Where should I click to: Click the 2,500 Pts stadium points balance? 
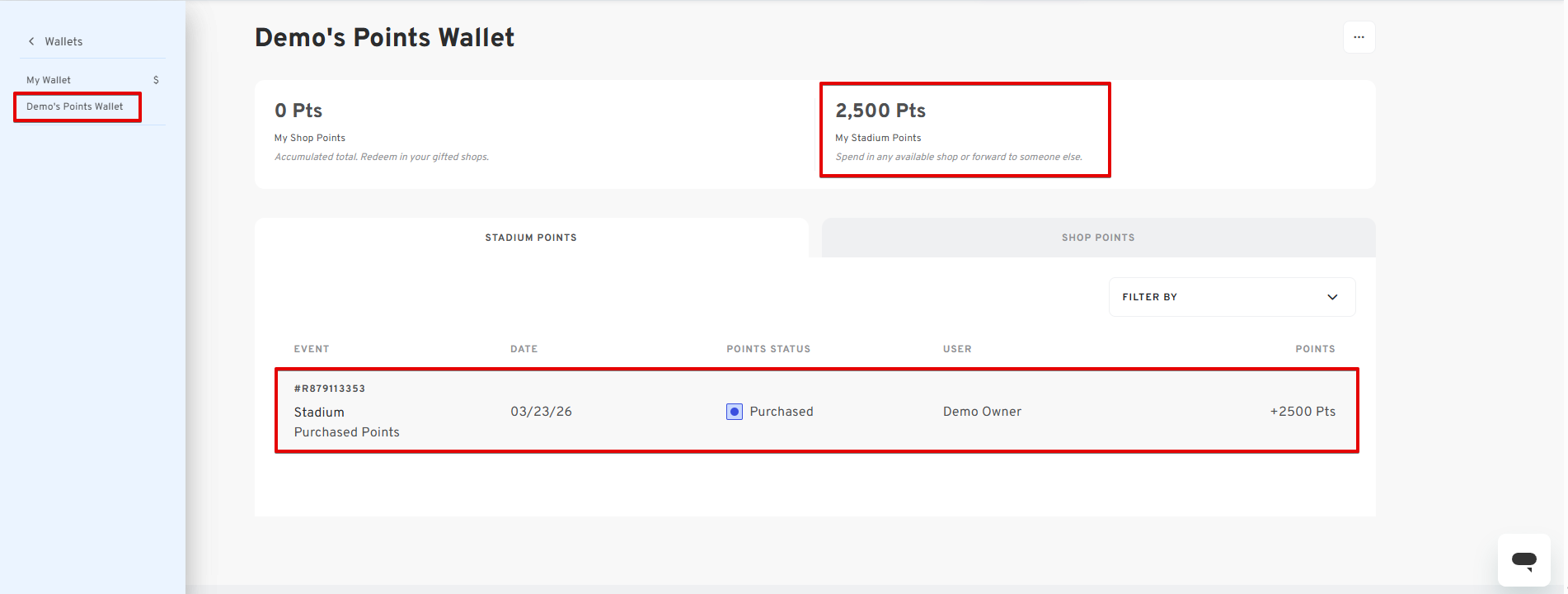(x=880, y=111)
